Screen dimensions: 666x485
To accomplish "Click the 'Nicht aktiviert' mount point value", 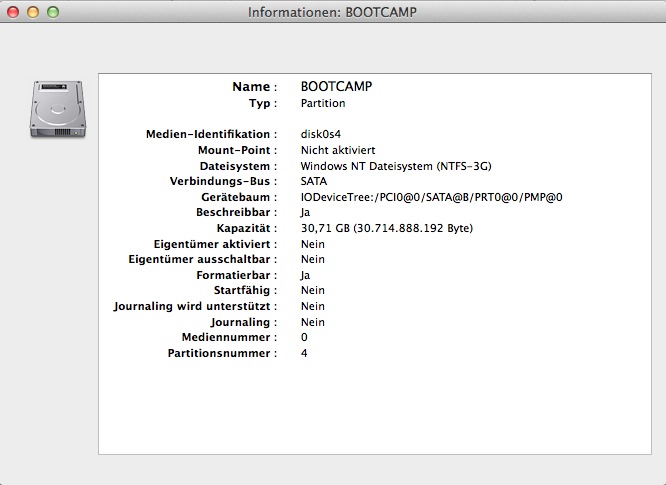I will click(336, 150).
